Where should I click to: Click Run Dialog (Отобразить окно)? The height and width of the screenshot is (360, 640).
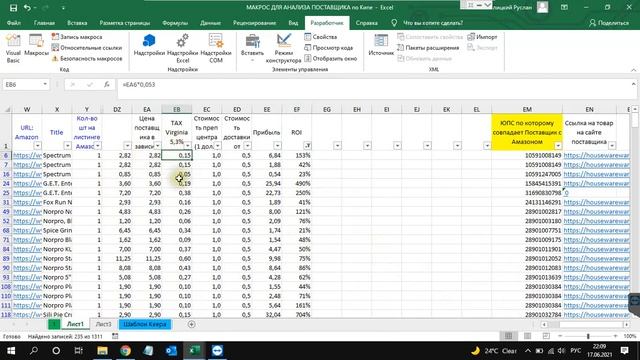(331, 59)
